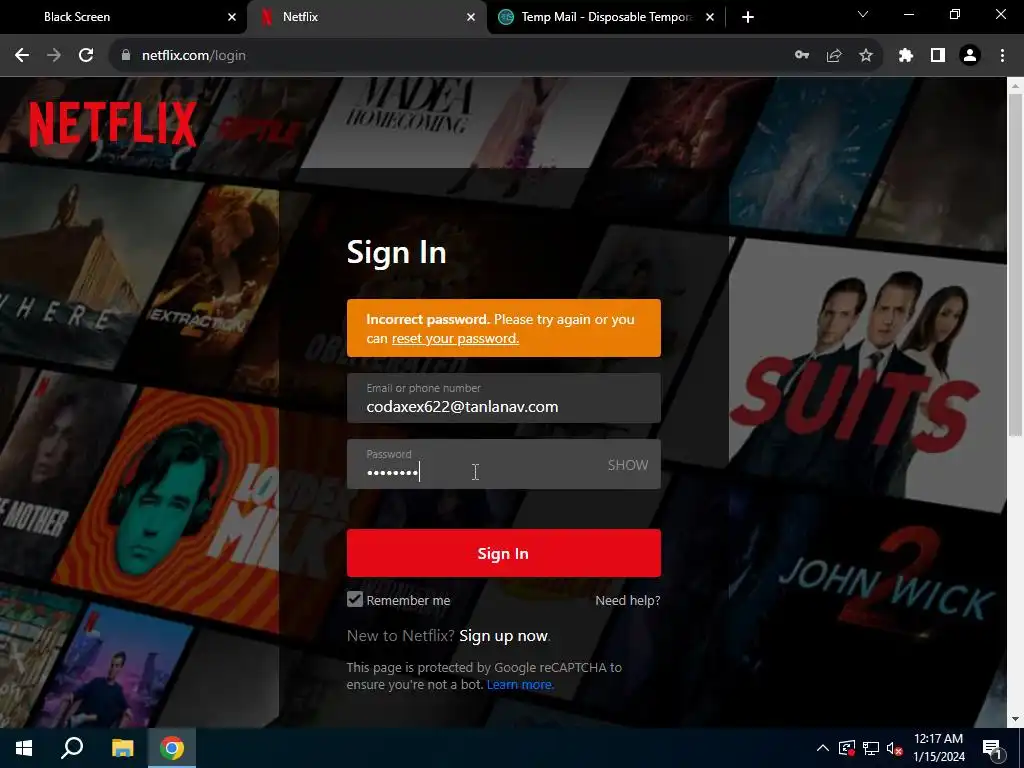This screenshot has width=1024, height=768.
Task: Show hidden system tray icons
Action: click(x=823, y=748)
